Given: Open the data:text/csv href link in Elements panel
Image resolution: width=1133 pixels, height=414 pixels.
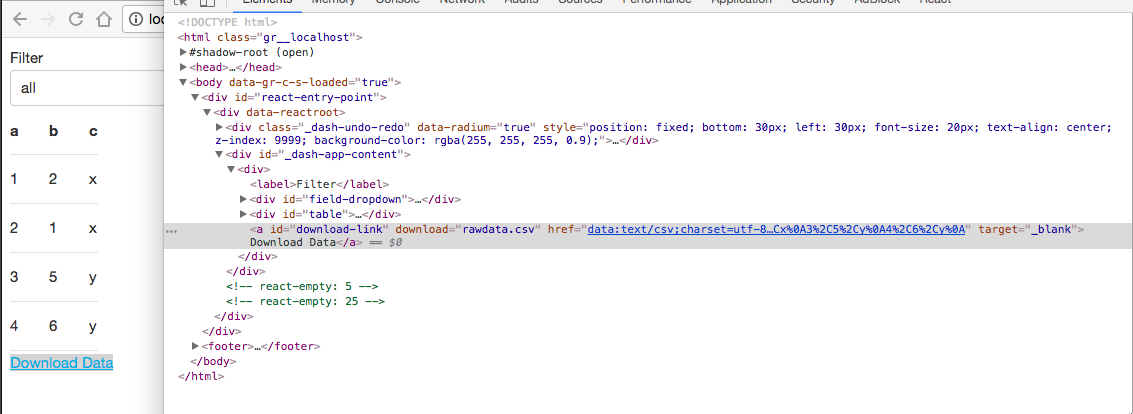Looking at the screenshot, I should (x=776, y=229).
